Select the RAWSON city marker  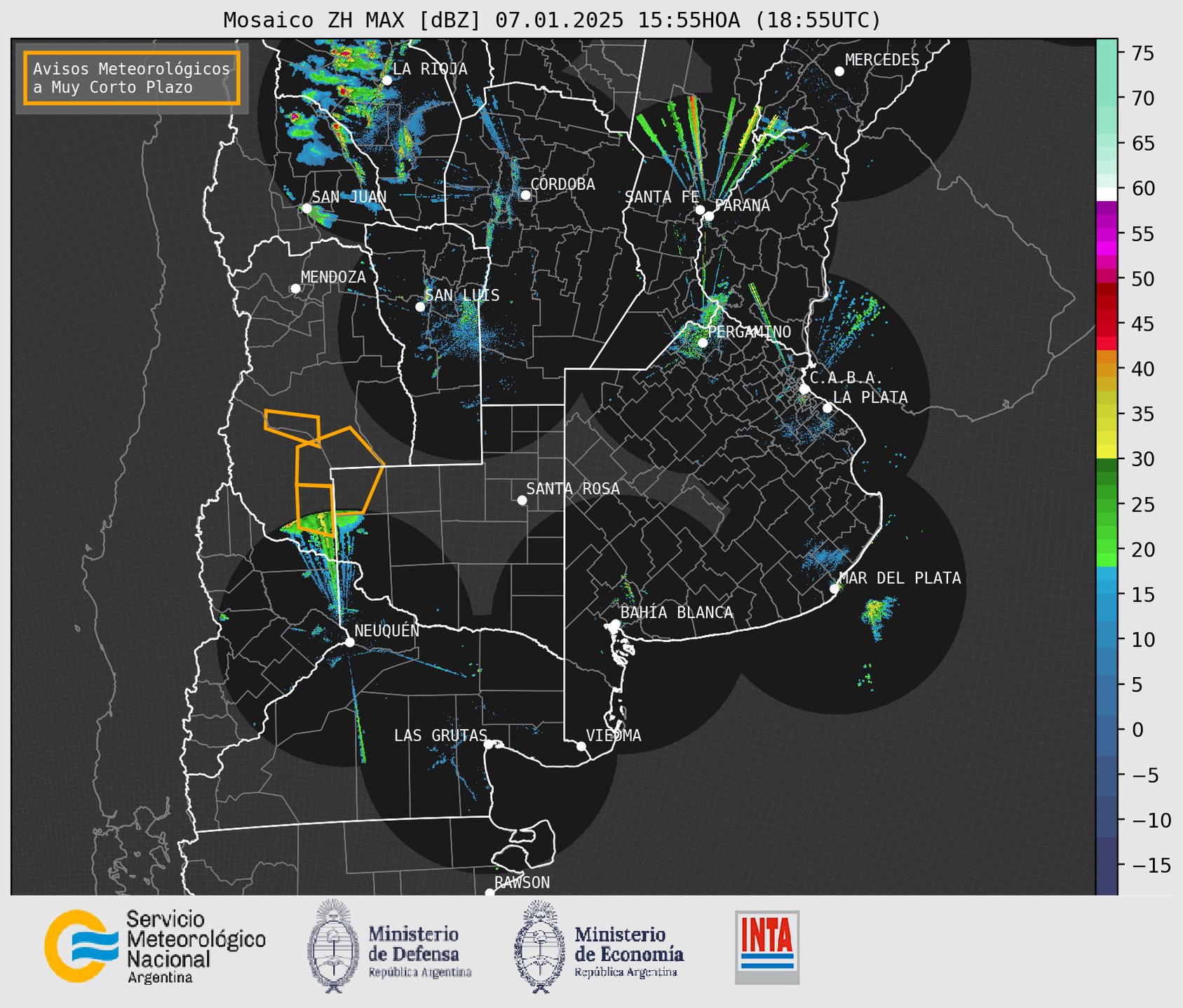click(x=489, y=893)
